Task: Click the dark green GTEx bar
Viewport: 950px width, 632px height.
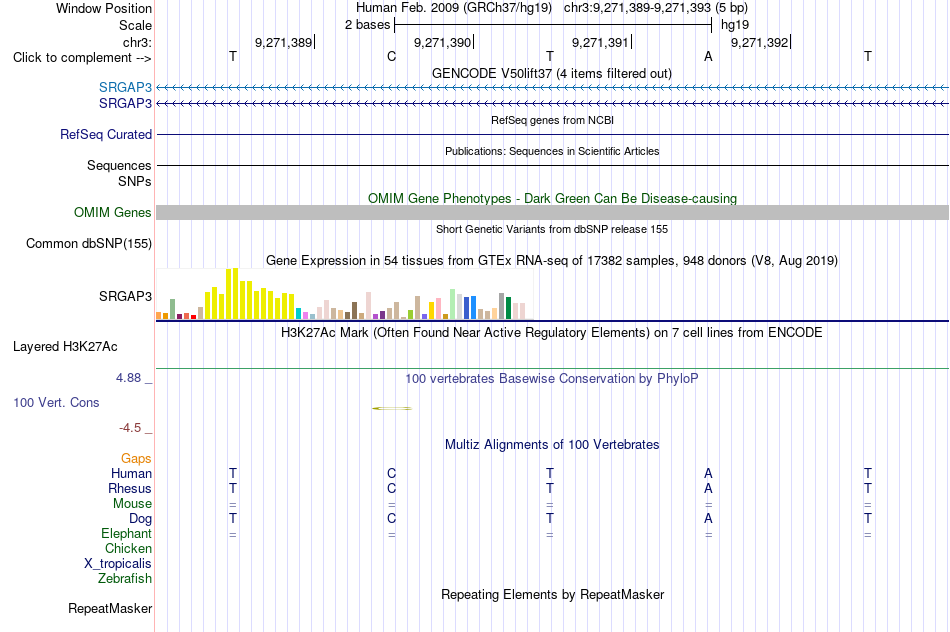Action: click(x=508, y=308)
